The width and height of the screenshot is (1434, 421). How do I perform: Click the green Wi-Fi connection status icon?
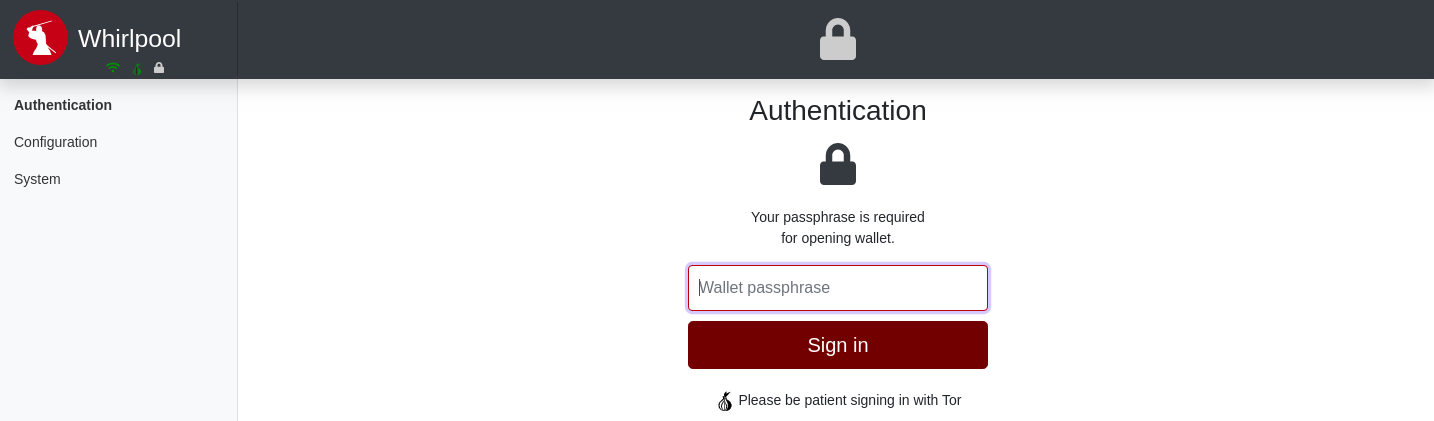(113, 68)
